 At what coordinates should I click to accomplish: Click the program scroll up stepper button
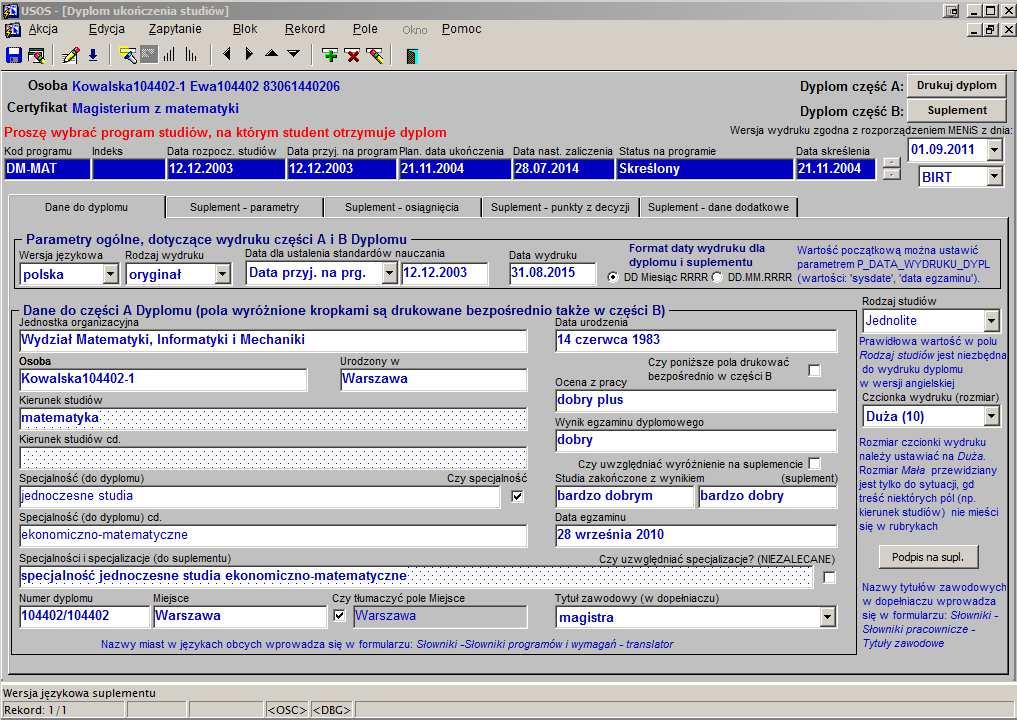[892, 162]
